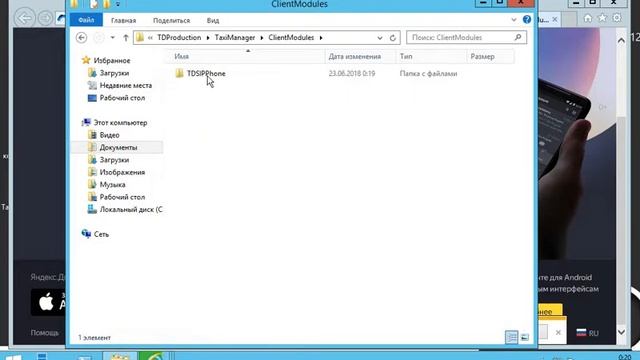Open the Музыка folder in the sidebar
The height and width of the screenshot is (360, 640).
tap(112, 185)
